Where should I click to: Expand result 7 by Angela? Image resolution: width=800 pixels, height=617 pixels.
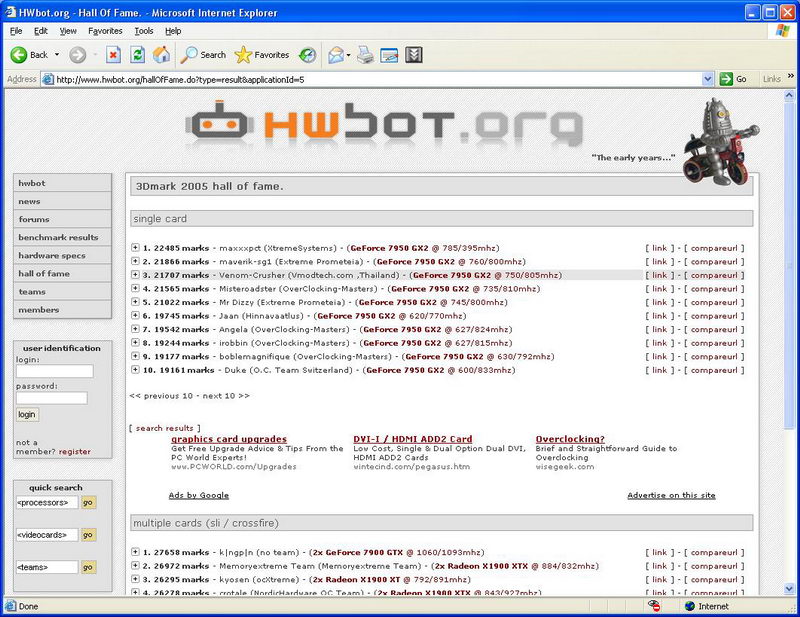[135, 329]
